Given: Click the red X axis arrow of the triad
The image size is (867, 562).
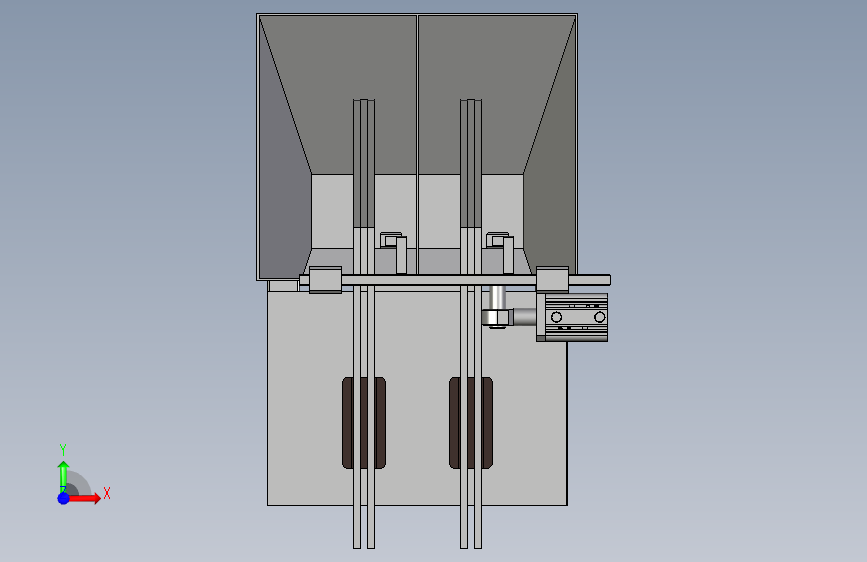Looking at the screenshot, I should [x=84, y=498].
